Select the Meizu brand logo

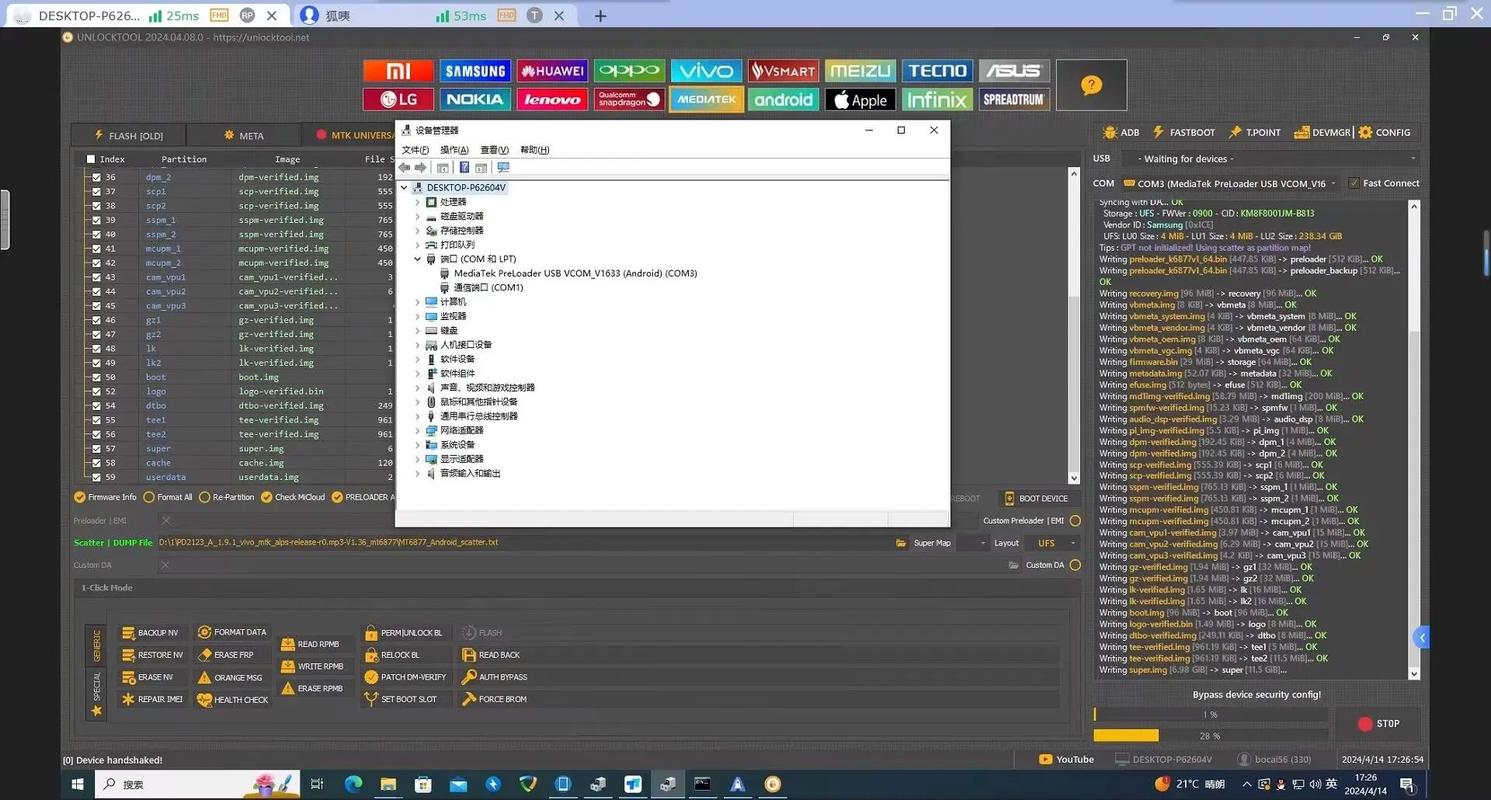click(860, 71)
